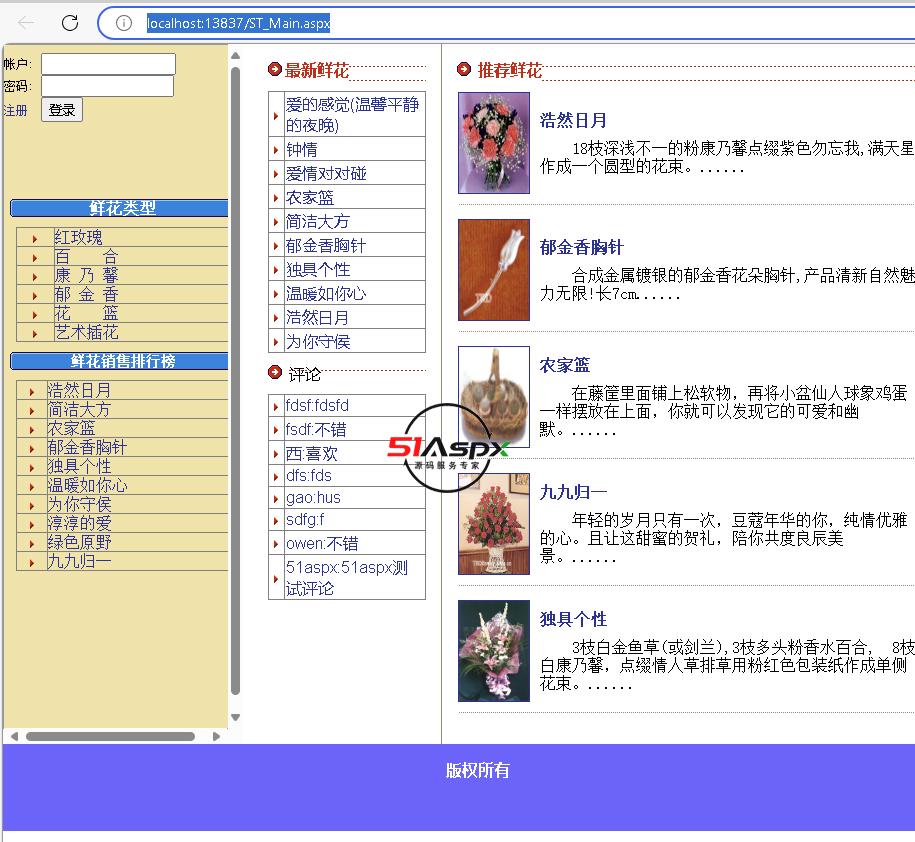915x842 pixels.
Task: Click the sidebar scroll up arrow
Action: 235,56
